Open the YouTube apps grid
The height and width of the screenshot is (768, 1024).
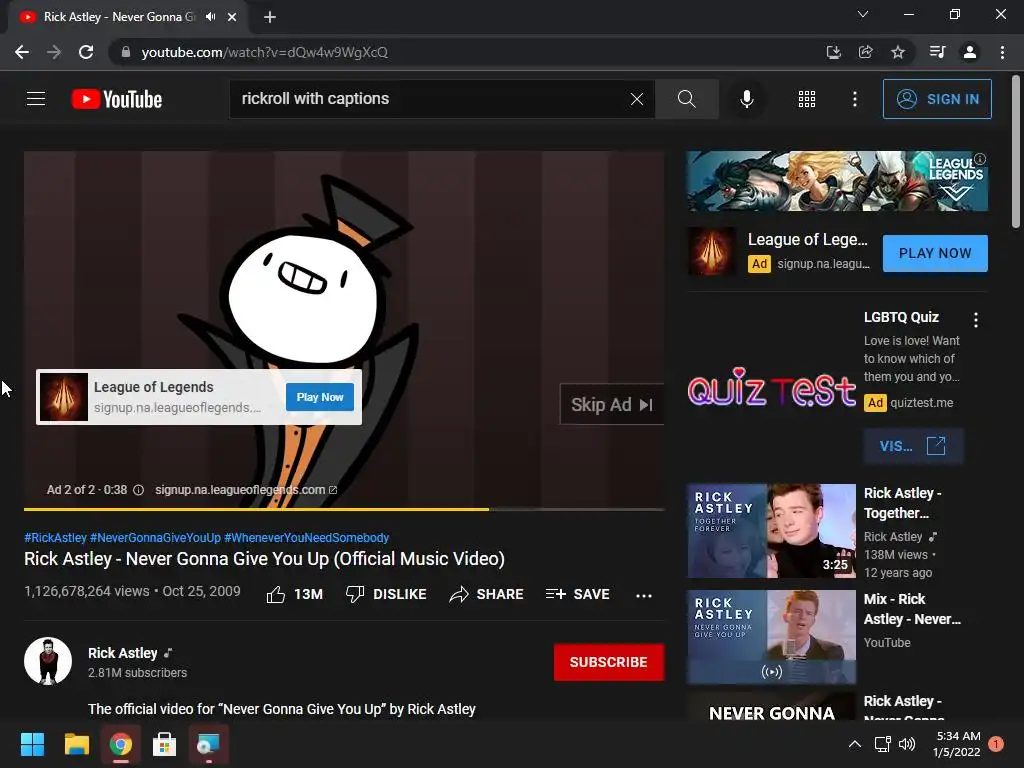click(807, 99)
